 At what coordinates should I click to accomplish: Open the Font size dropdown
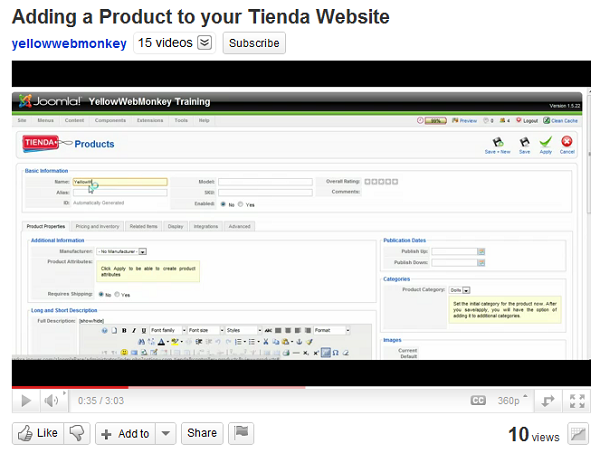[x=206, y=330]
